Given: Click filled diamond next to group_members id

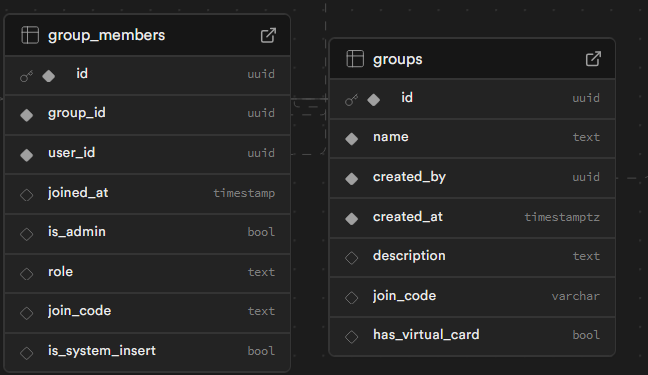Looking at the screenshot, I should click(x=49, y=76).
